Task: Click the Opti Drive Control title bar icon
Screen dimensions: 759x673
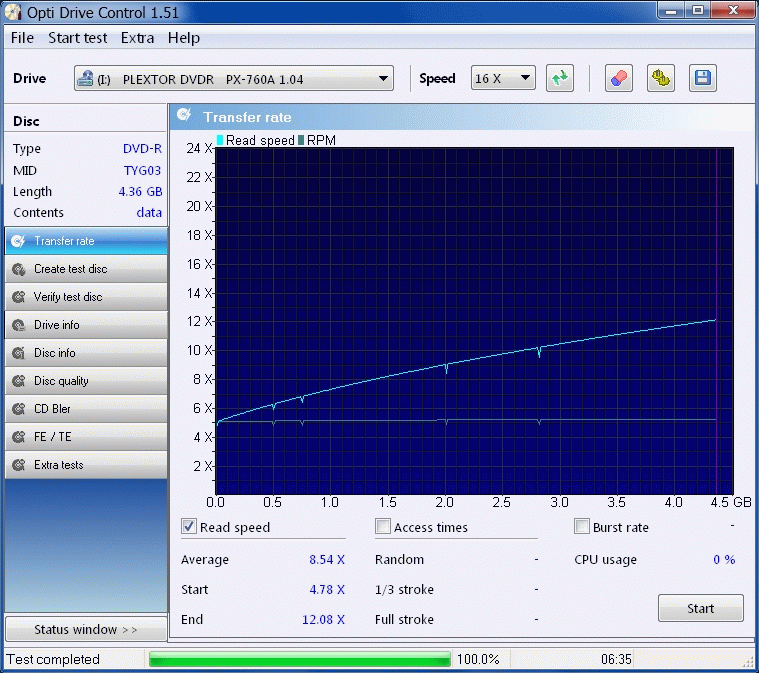Action: [x=13, y=12]
